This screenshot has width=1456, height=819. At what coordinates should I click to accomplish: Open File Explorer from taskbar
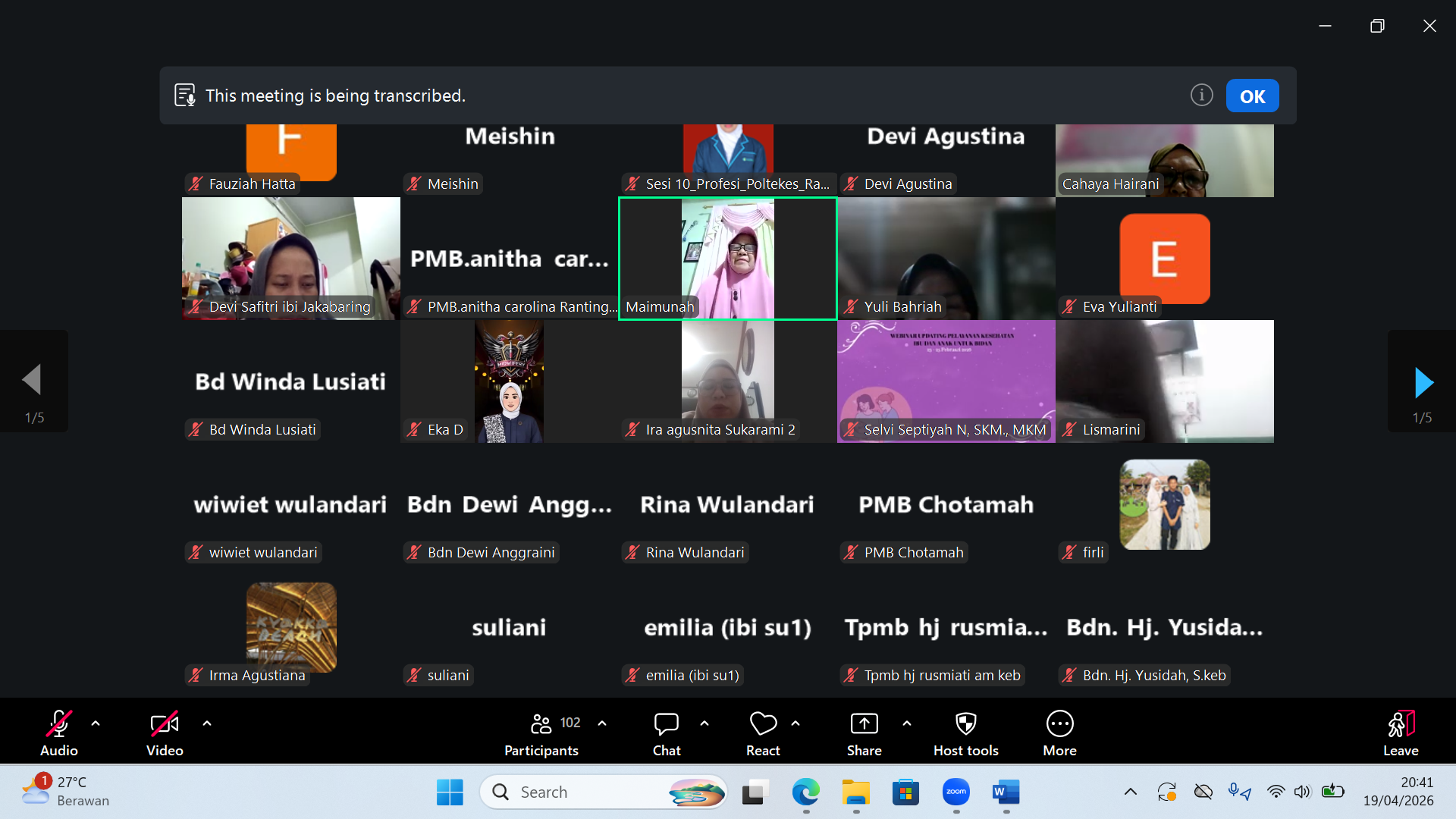[x=856, y=792]
